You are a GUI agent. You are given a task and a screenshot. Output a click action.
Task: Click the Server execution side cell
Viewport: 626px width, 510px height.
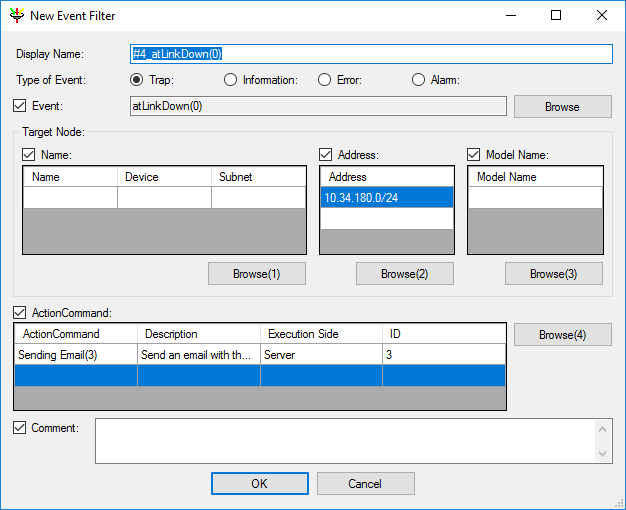pos(321,354)
